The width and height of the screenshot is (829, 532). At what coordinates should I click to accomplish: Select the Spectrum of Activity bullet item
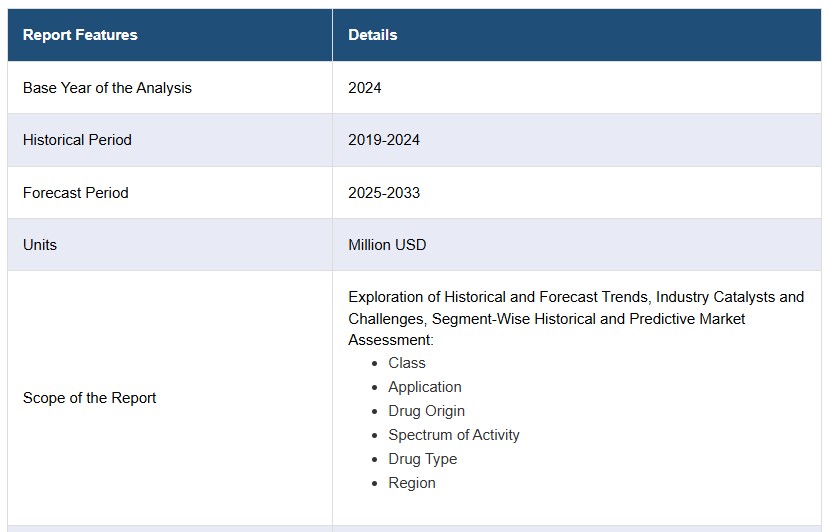click(454, 435)
